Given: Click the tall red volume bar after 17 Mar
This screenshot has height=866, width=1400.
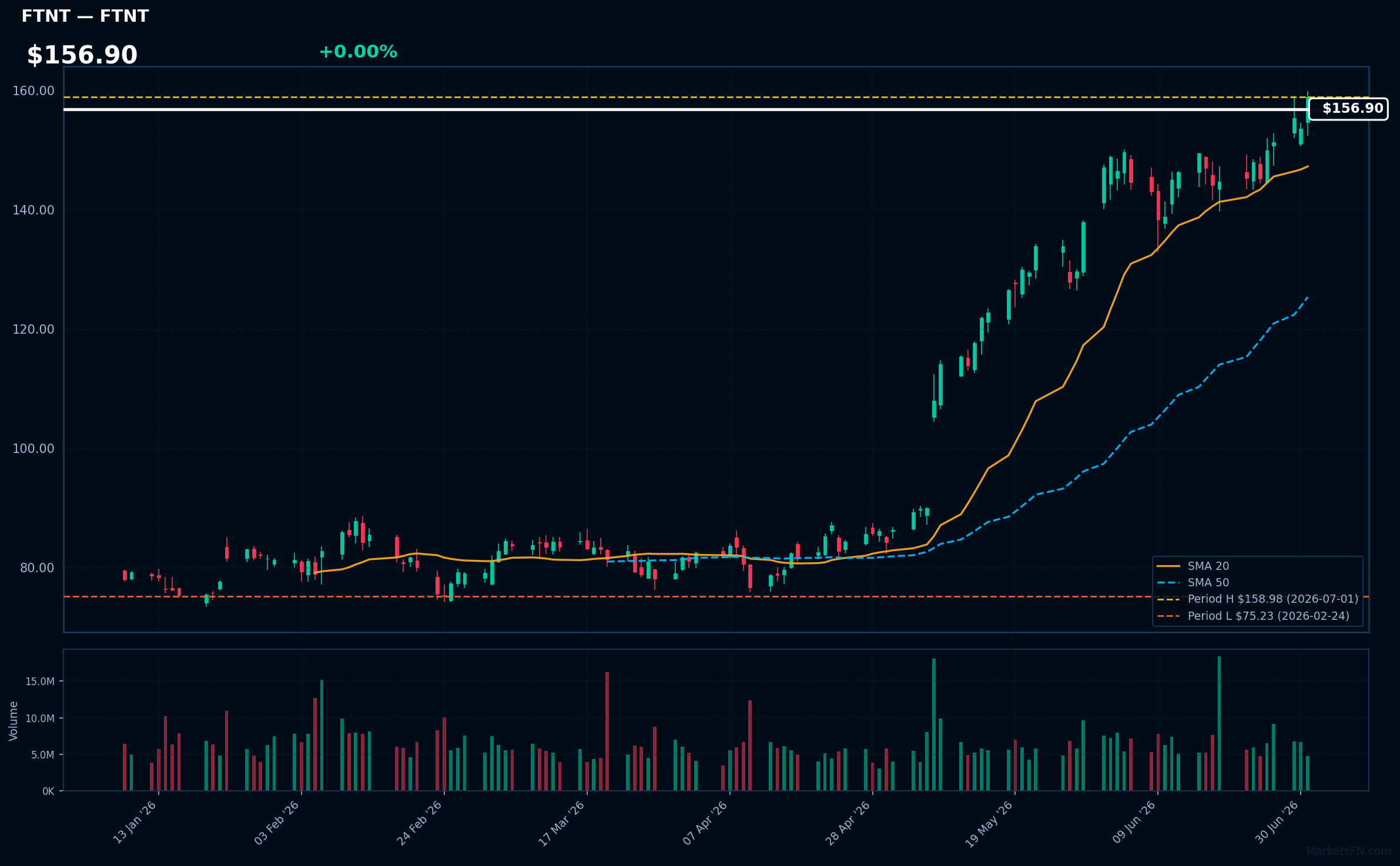Looking at the screenshot, I should coord(607,731).
